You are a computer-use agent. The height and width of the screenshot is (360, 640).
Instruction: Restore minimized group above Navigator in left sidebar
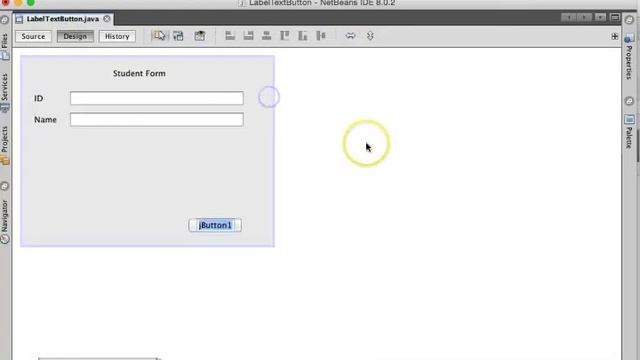[x=5, y=186]
